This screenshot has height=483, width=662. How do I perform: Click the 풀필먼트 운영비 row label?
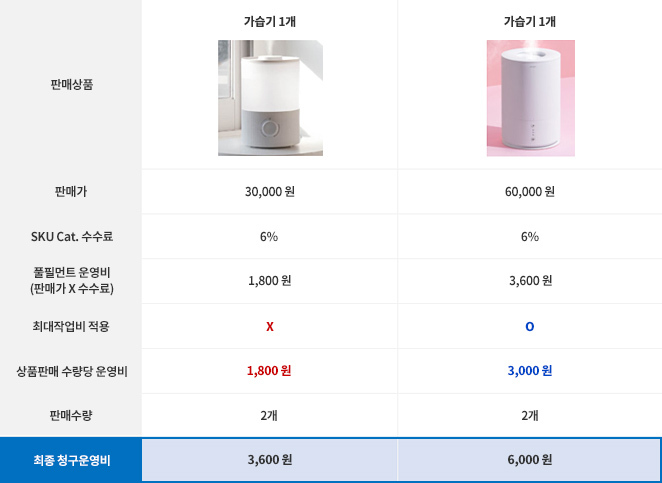(71, 280)
